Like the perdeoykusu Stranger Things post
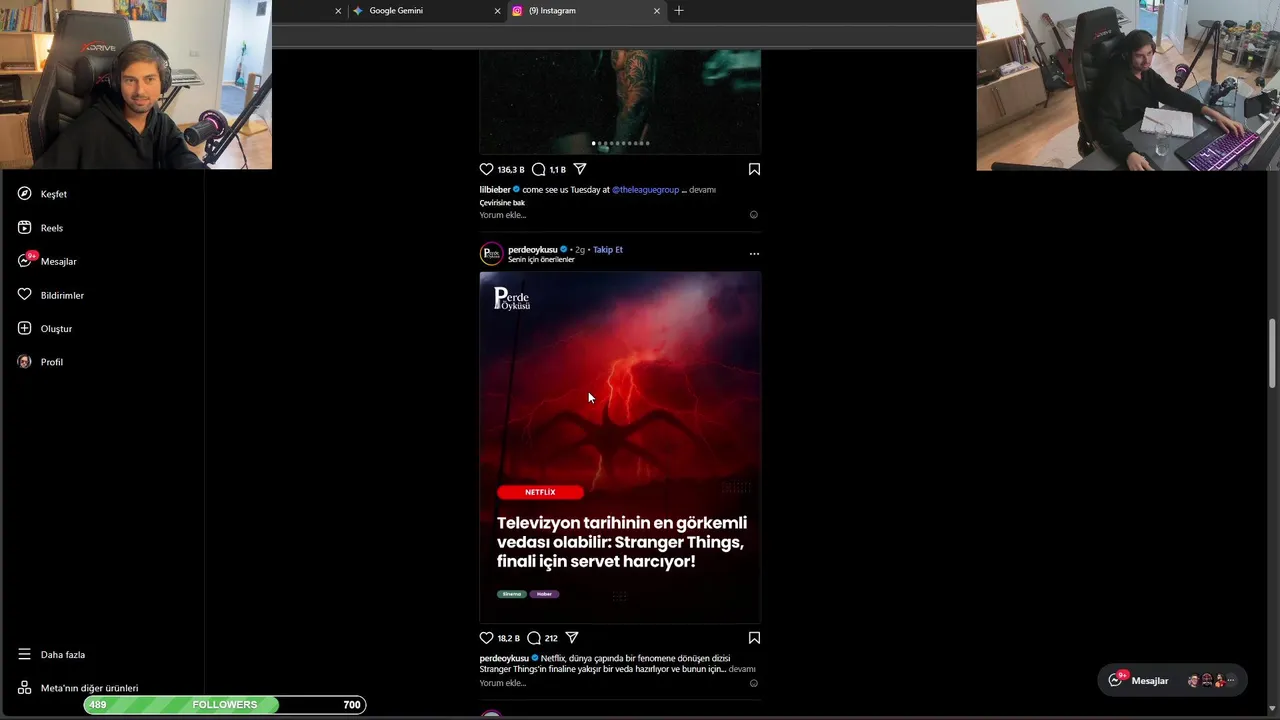Image resolution: width=1280 pixels, height=720 pixels. click(x=487, y=638)
